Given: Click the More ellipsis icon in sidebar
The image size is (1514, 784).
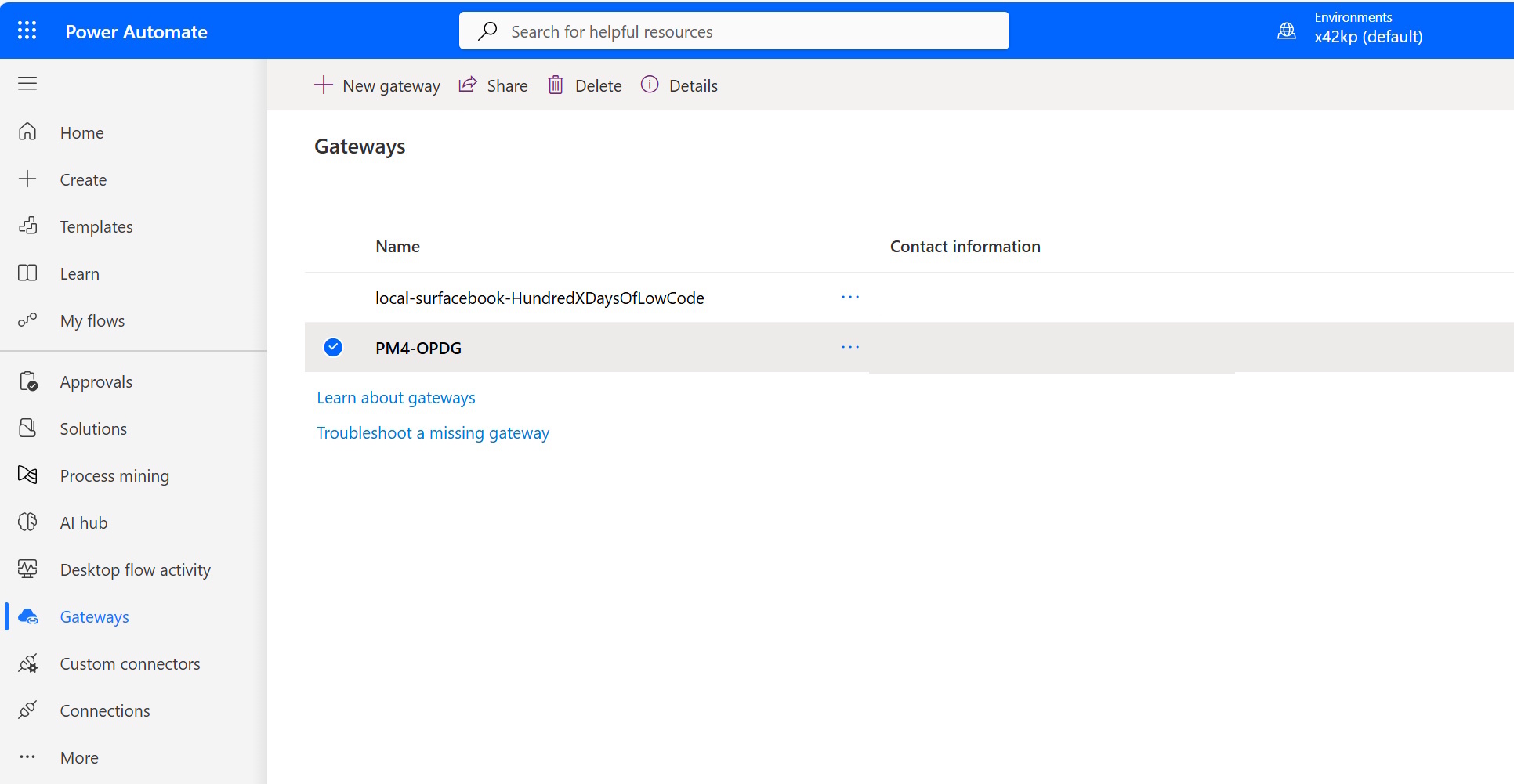Looking at the screenshot, I should pos(27,757).
